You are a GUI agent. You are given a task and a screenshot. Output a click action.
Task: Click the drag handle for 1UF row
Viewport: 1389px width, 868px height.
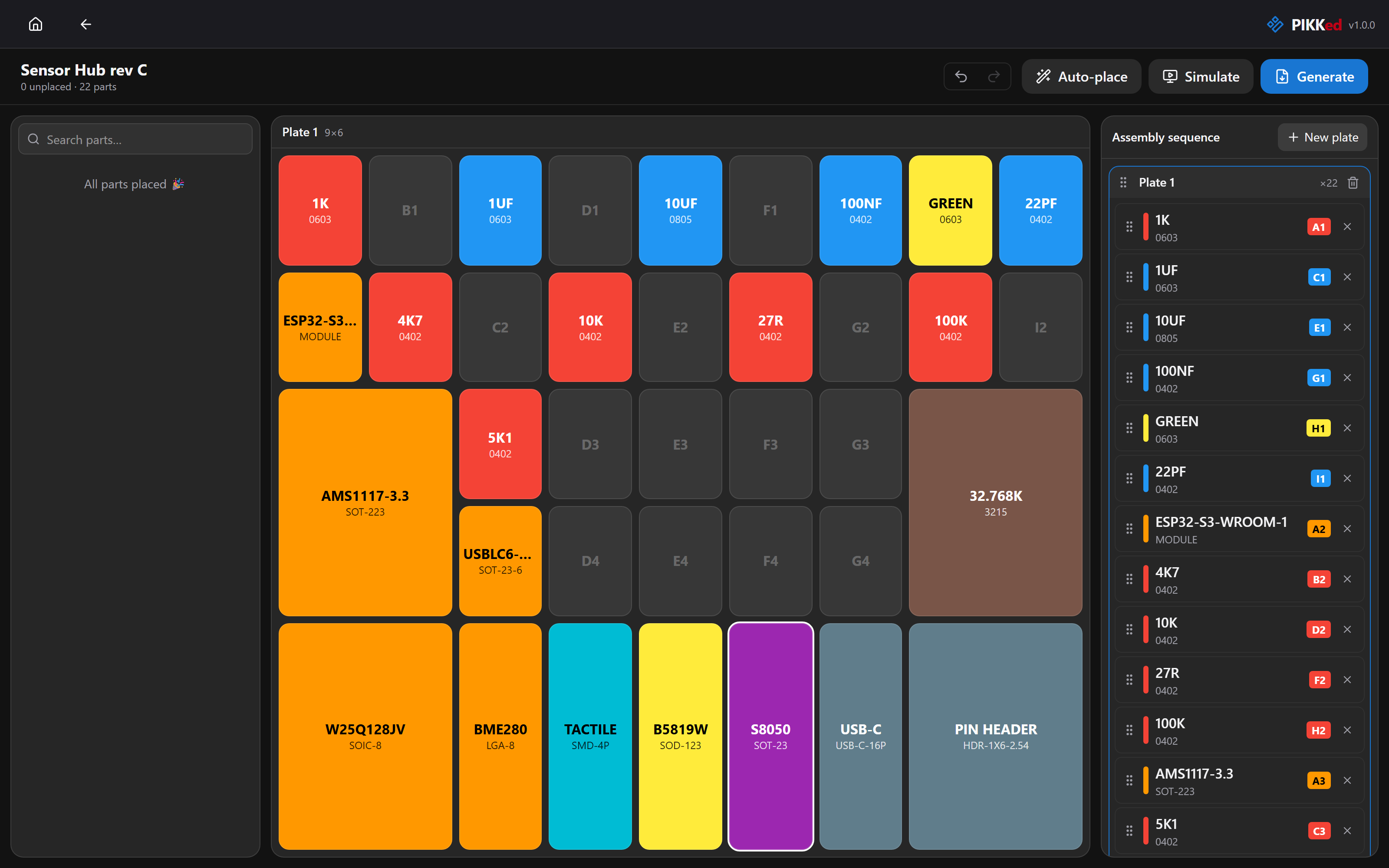point(1129,277)
